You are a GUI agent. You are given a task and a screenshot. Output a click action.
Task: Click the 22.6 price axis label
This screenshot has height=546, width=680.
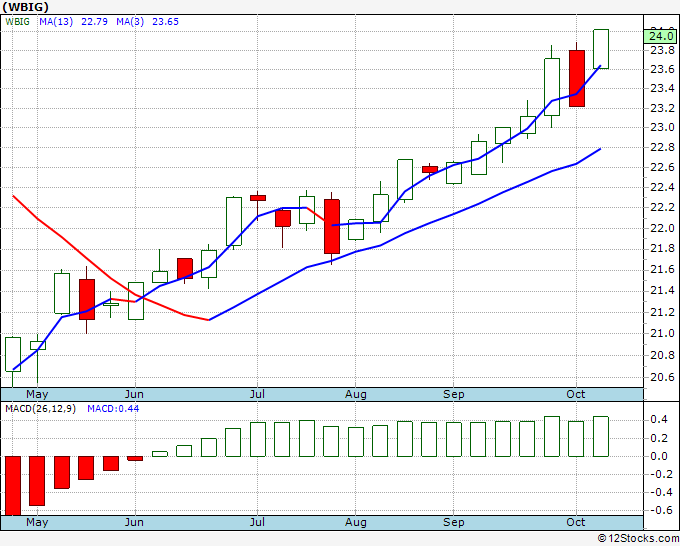click(662, 167)
